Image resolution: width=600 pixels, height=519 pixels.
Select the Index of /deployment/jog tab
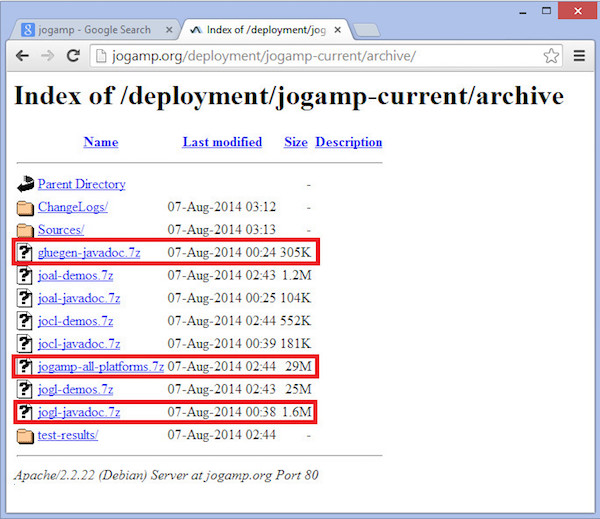coord(265,30)
